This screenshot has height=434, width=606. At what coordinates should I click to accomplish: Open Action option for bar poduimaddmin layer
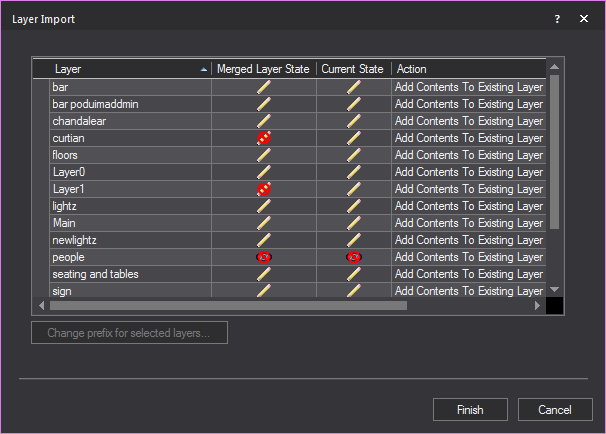[x=469, y=104]
